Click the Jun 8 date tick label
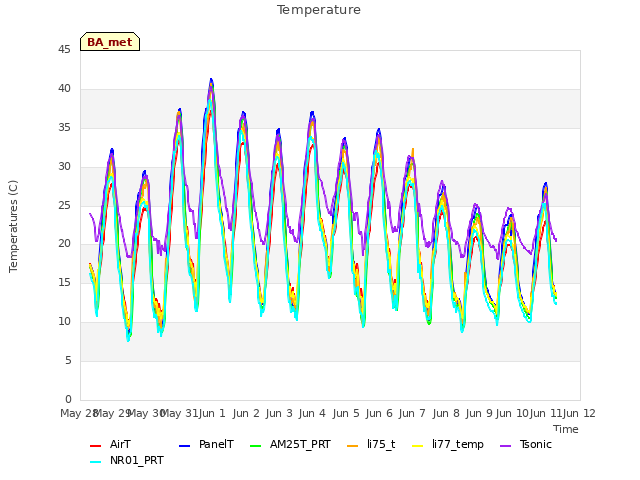 (446, 413)
